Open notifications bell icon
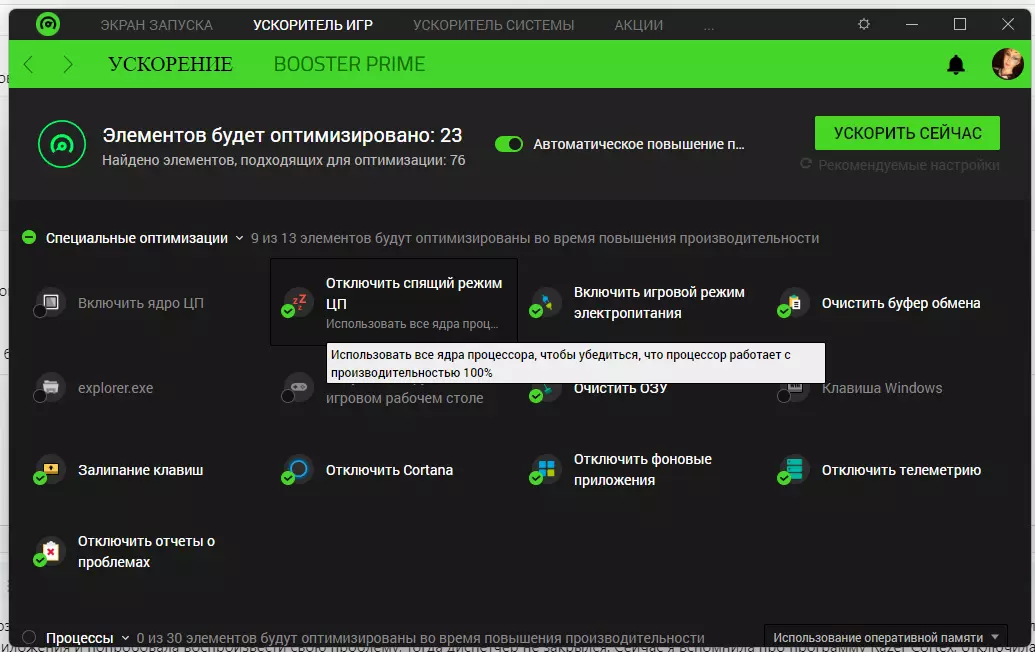The height and width of the screenshot is (652, 1035). [956, 64]
